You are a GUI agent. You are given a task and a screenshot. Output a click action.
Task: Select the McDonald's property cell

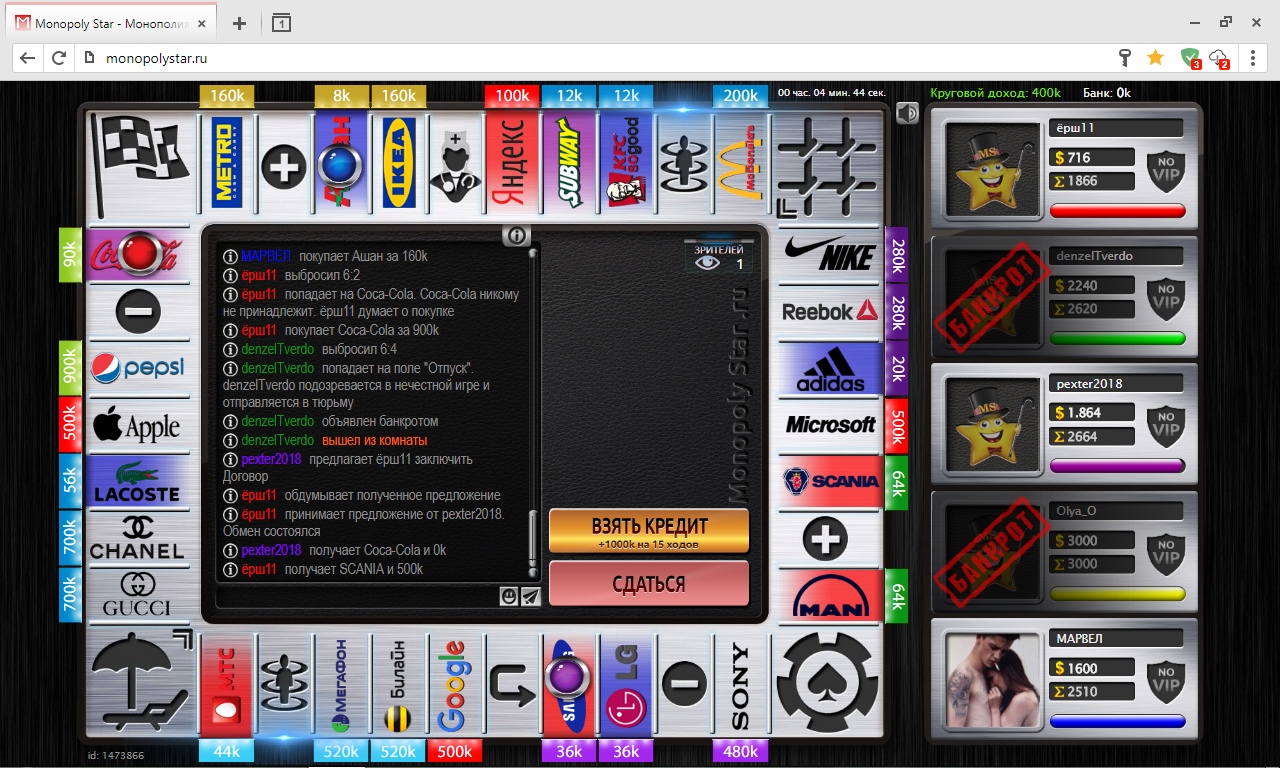pyautogui.click(x=740, y=162)
